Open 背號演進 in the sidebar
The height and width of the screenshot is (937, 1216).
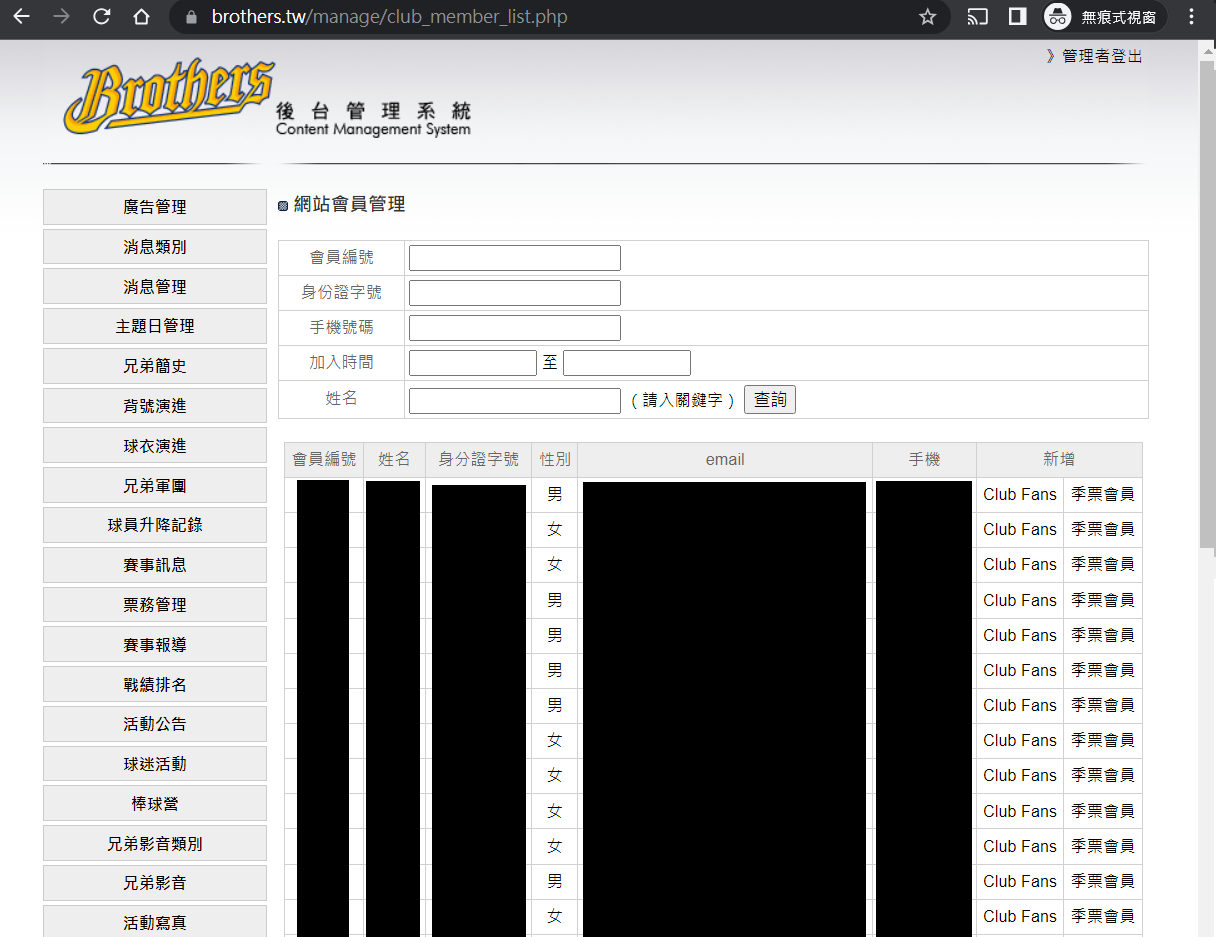(155, 406)
